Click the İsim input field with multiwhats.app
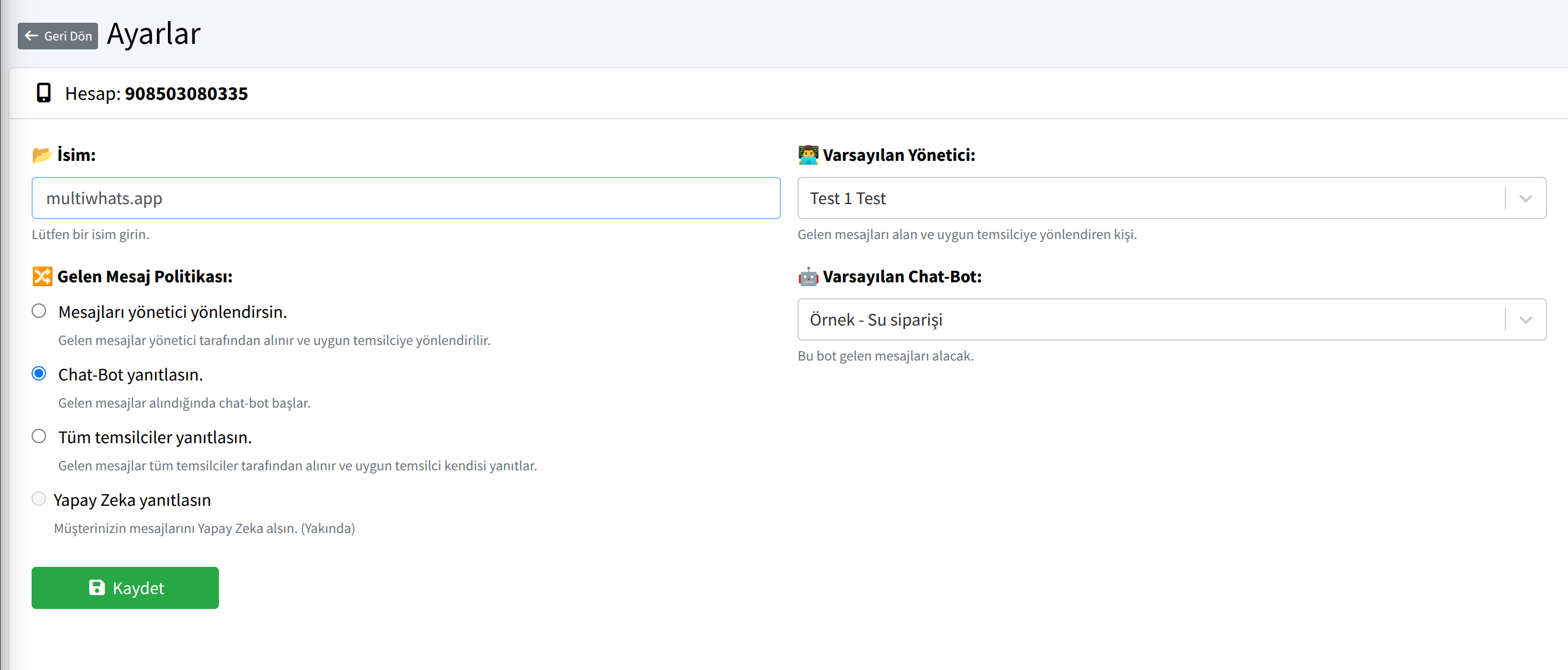 [406, 198]
